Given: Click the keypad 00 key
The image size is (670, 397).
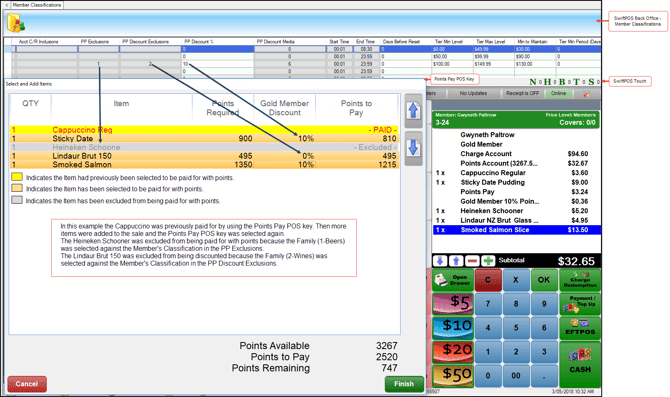Looking at the screenshot, I should (x=516, y=376).
